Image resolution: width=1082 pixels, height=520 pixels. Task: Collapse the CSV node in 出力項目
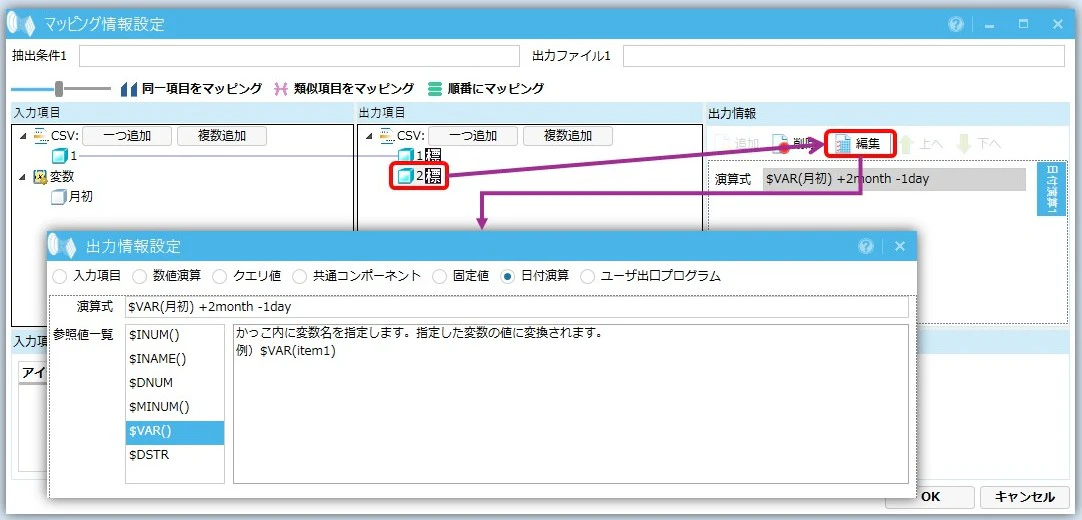tap(369, 137)
